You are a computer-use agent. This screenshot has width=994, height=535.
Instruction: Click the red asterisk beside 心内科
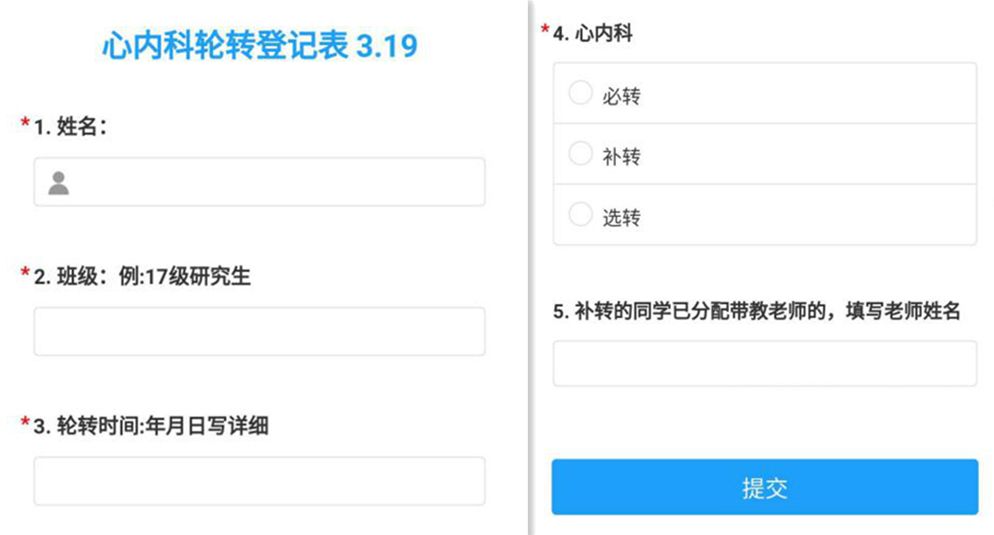[x=545, y=30]
